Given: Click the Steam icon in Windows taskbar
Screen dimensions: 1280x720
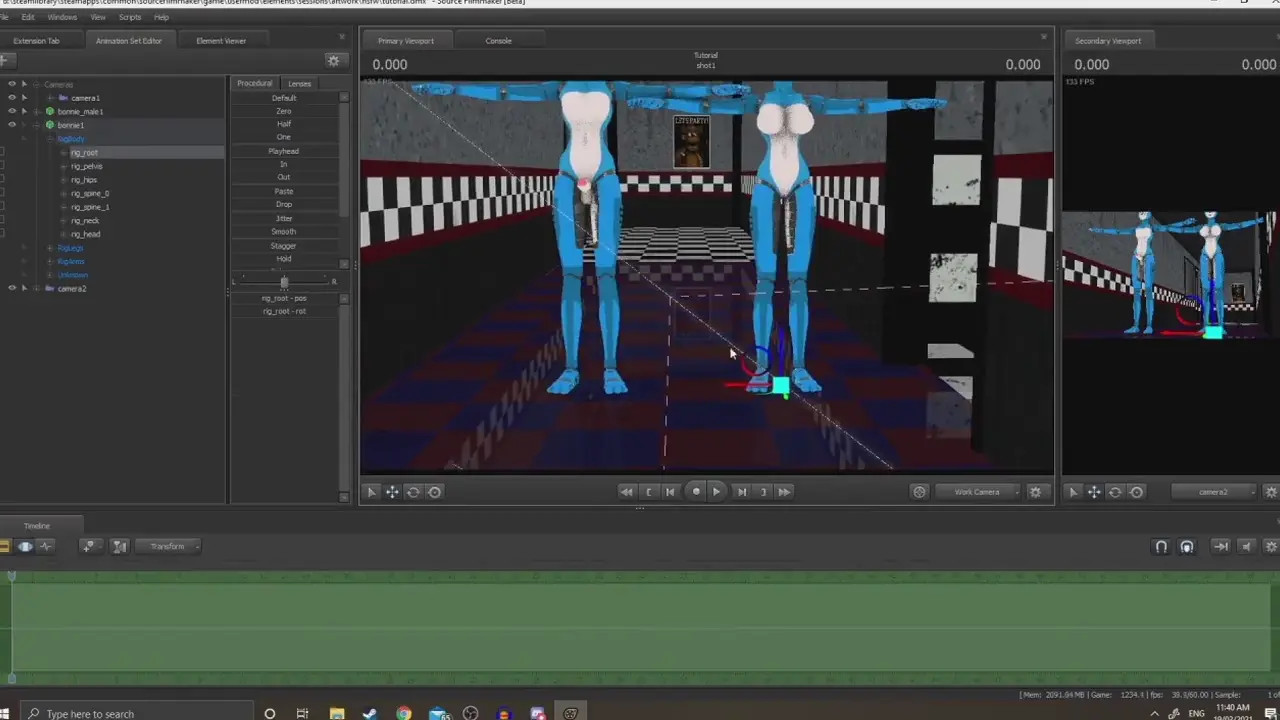Looking at the screenshot, I should tap(370, 713).
